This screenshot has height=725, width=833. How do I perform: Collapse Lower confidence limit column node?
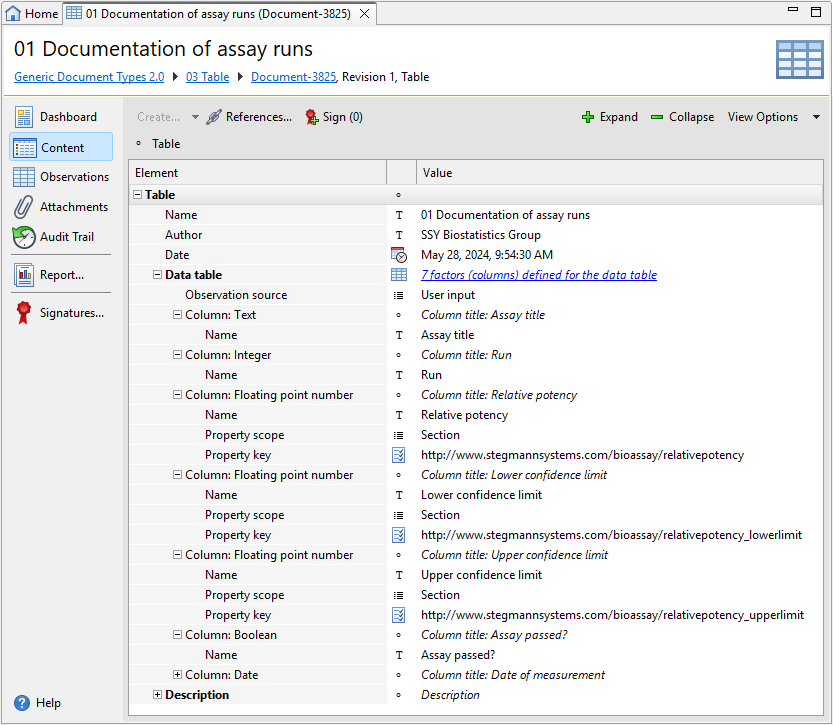click(x=177, y=475)
